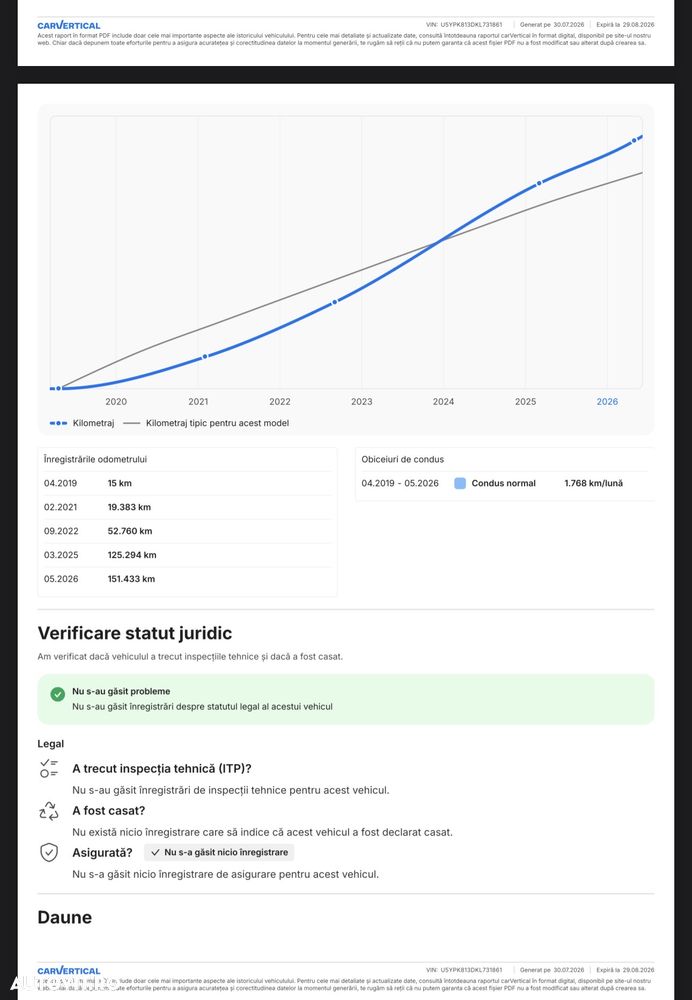Click the ITP inspection checklist icon
The image size is (692, 1000).
coord(48,768)
